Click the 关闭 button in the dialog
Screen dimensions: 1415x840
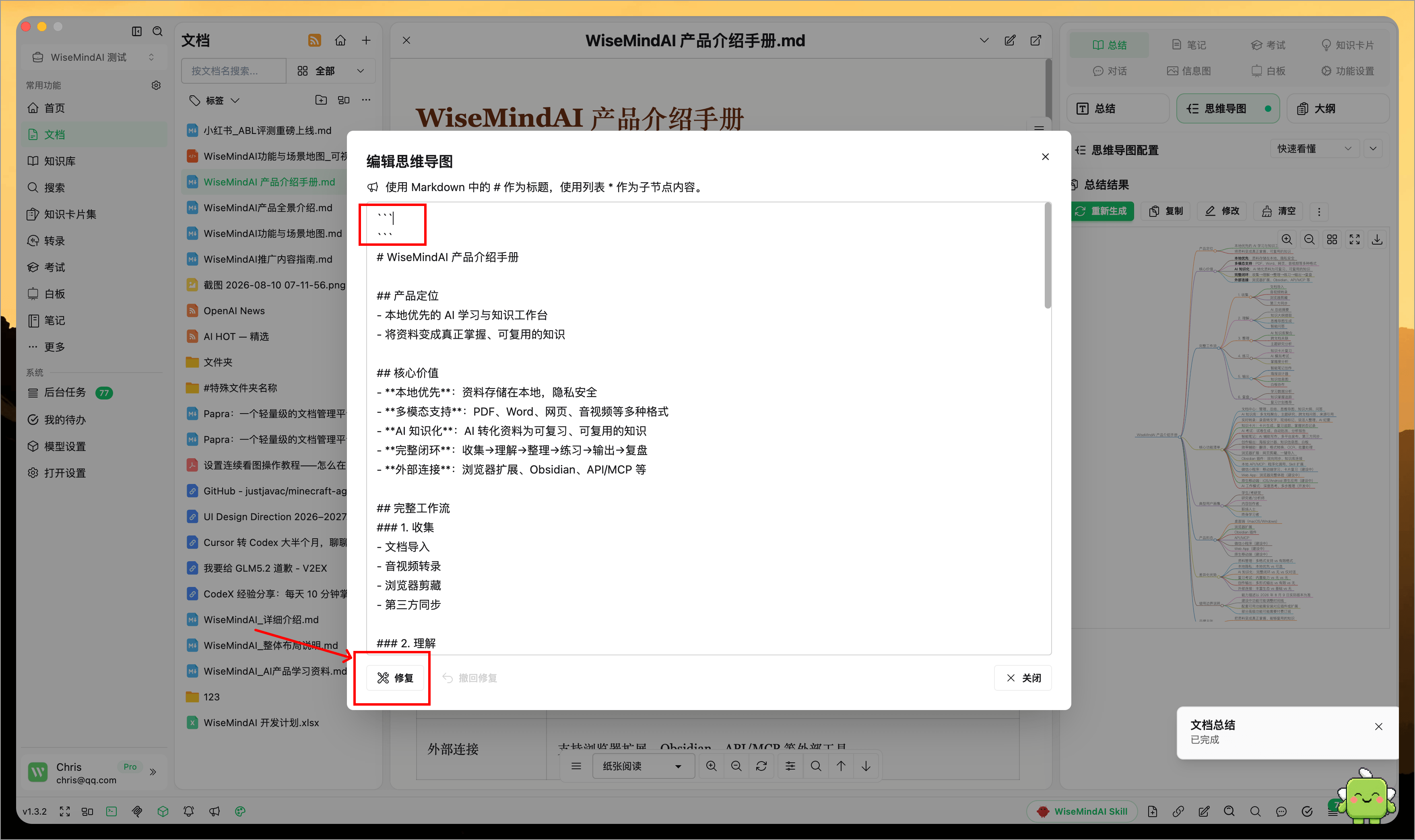click(x=1023, y=677)
